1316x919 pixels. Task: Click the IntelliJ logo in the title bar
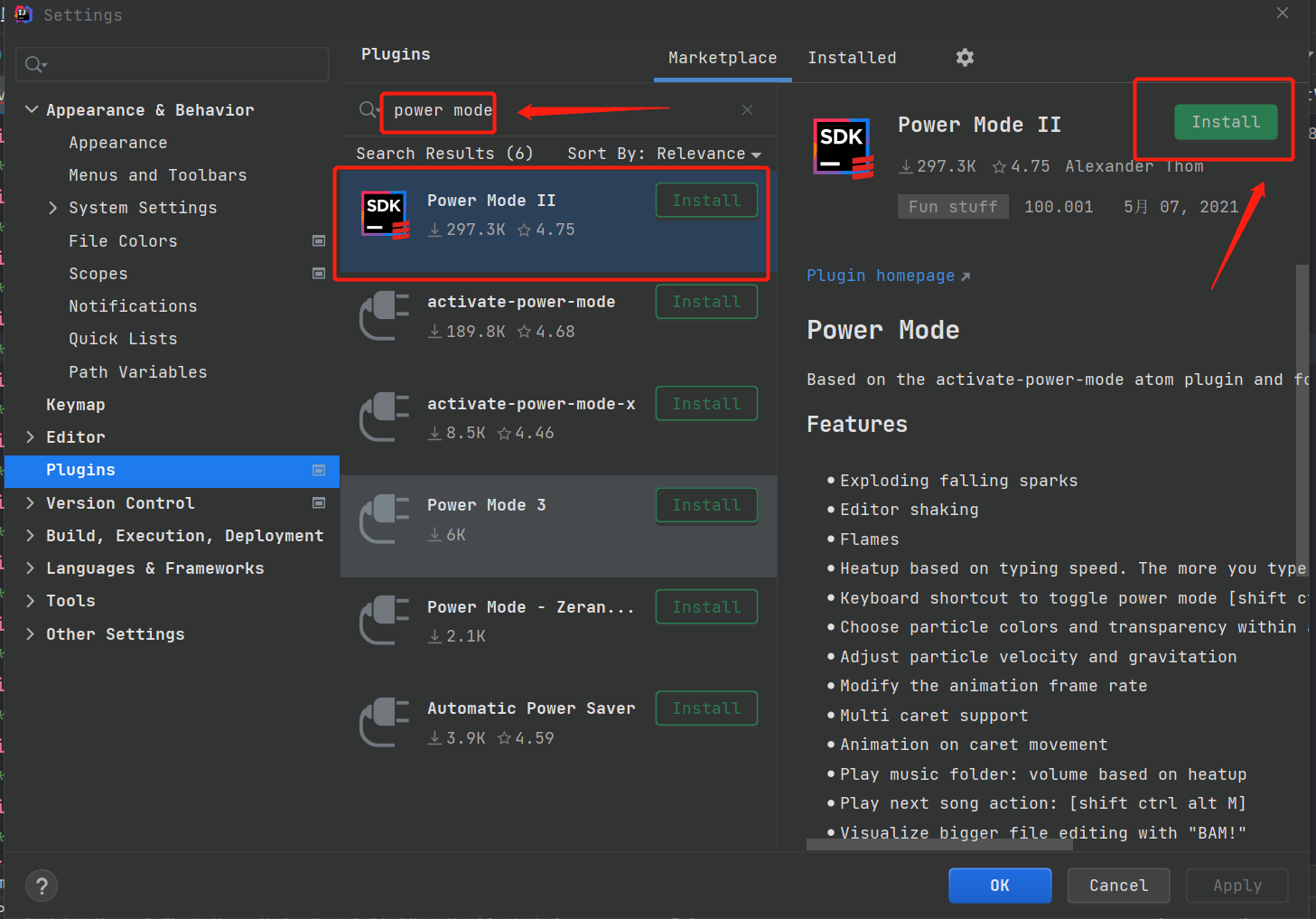(x=23, y=14)
